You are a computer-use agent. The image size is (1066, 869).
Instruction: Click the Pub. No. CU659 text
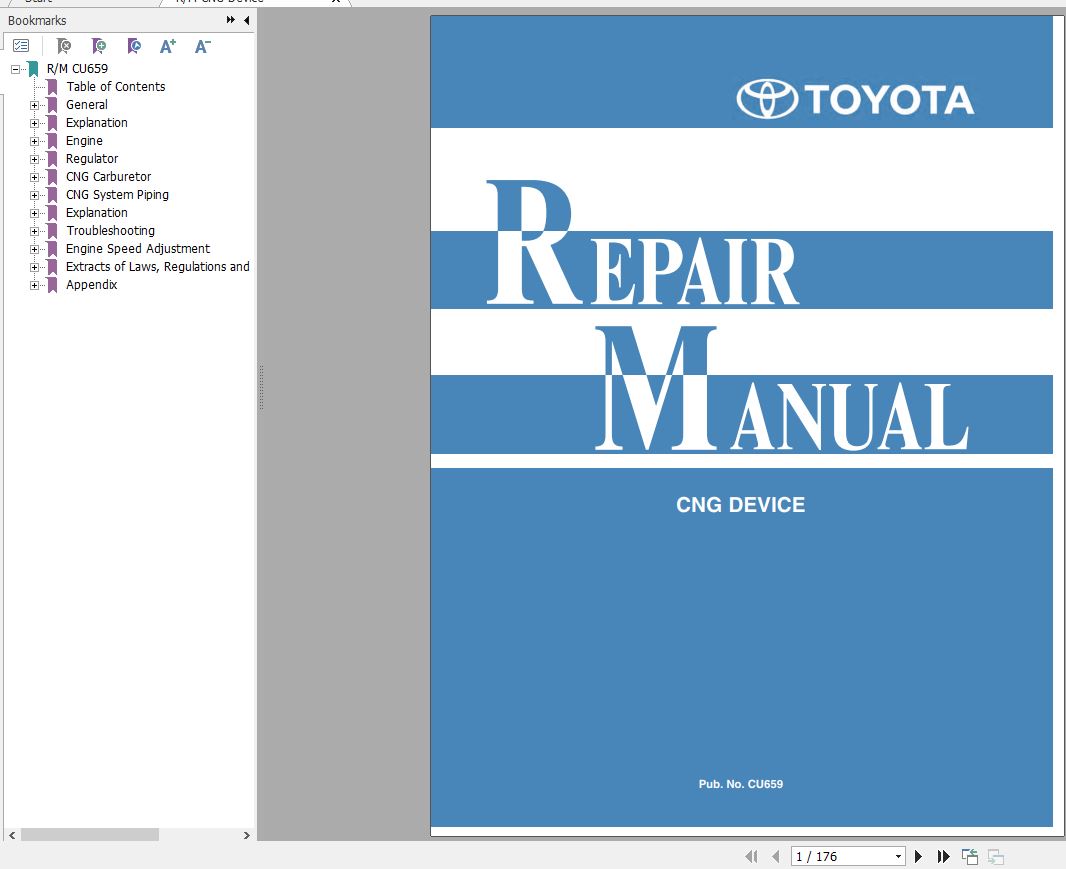tap(740, 784)
